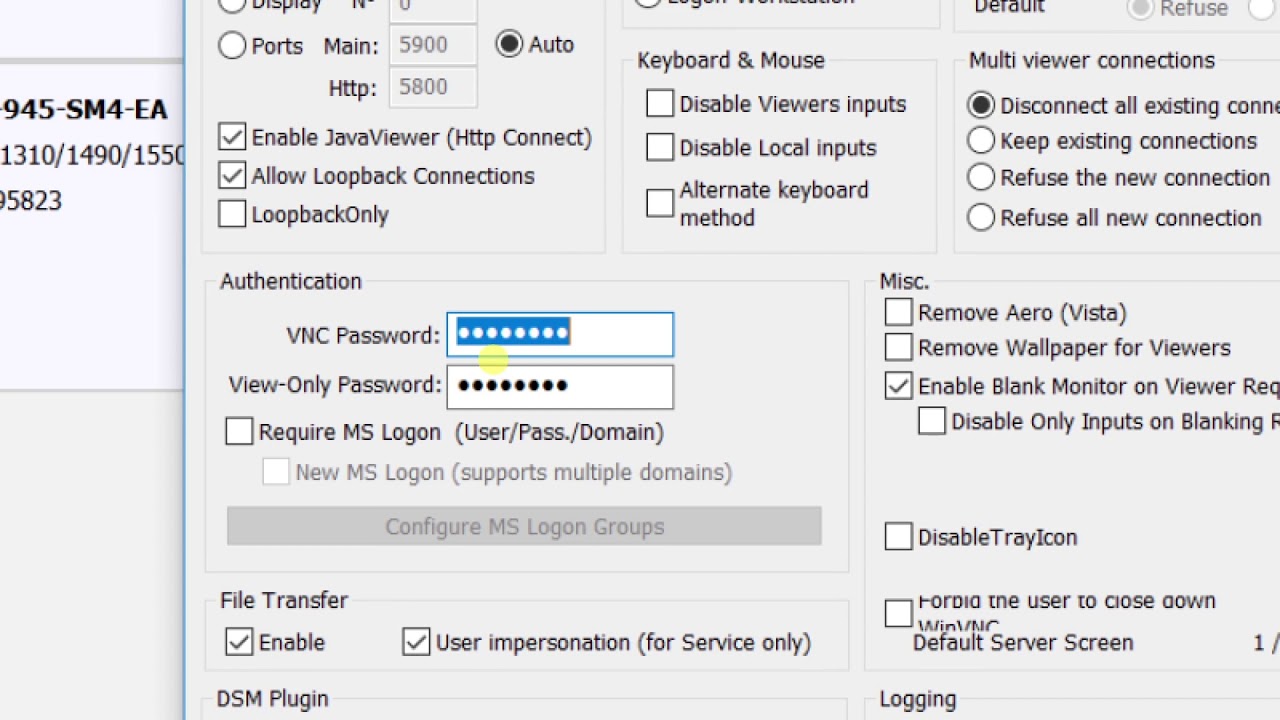1280x720 pixels.
Task: Check Disable Viewers inputs
Action: click(x=660, y=103)
